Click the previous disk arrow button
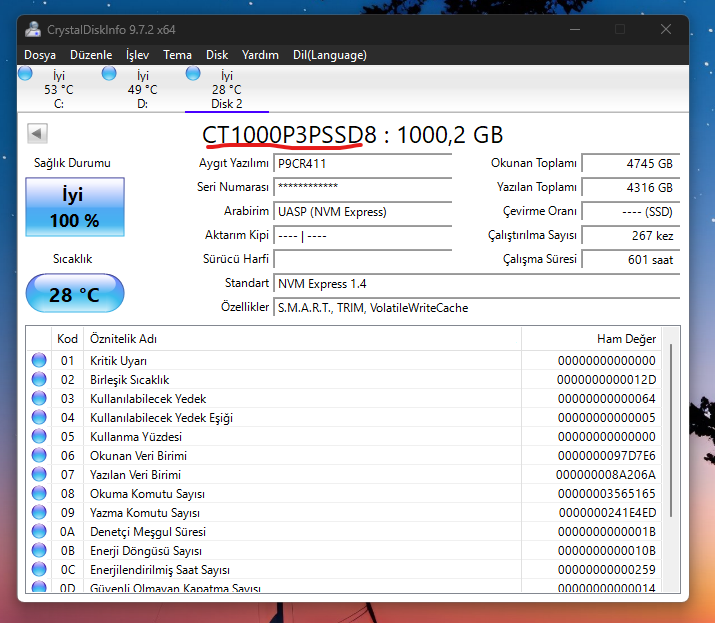Image resolution: width=715 pixels, height=623 pixels. coord(37,134)
